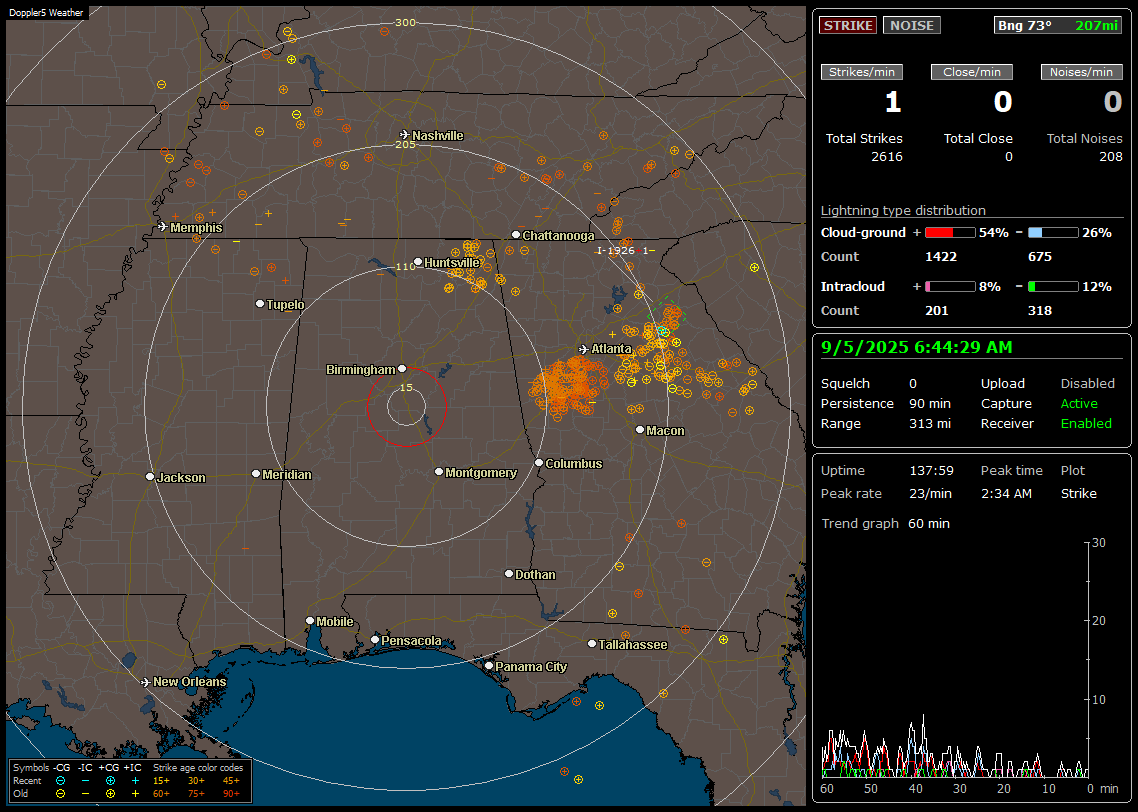Click the positive Cloud-ground count 1422
The width and height of the screenshot is (1138, 812).
point(941,257)
